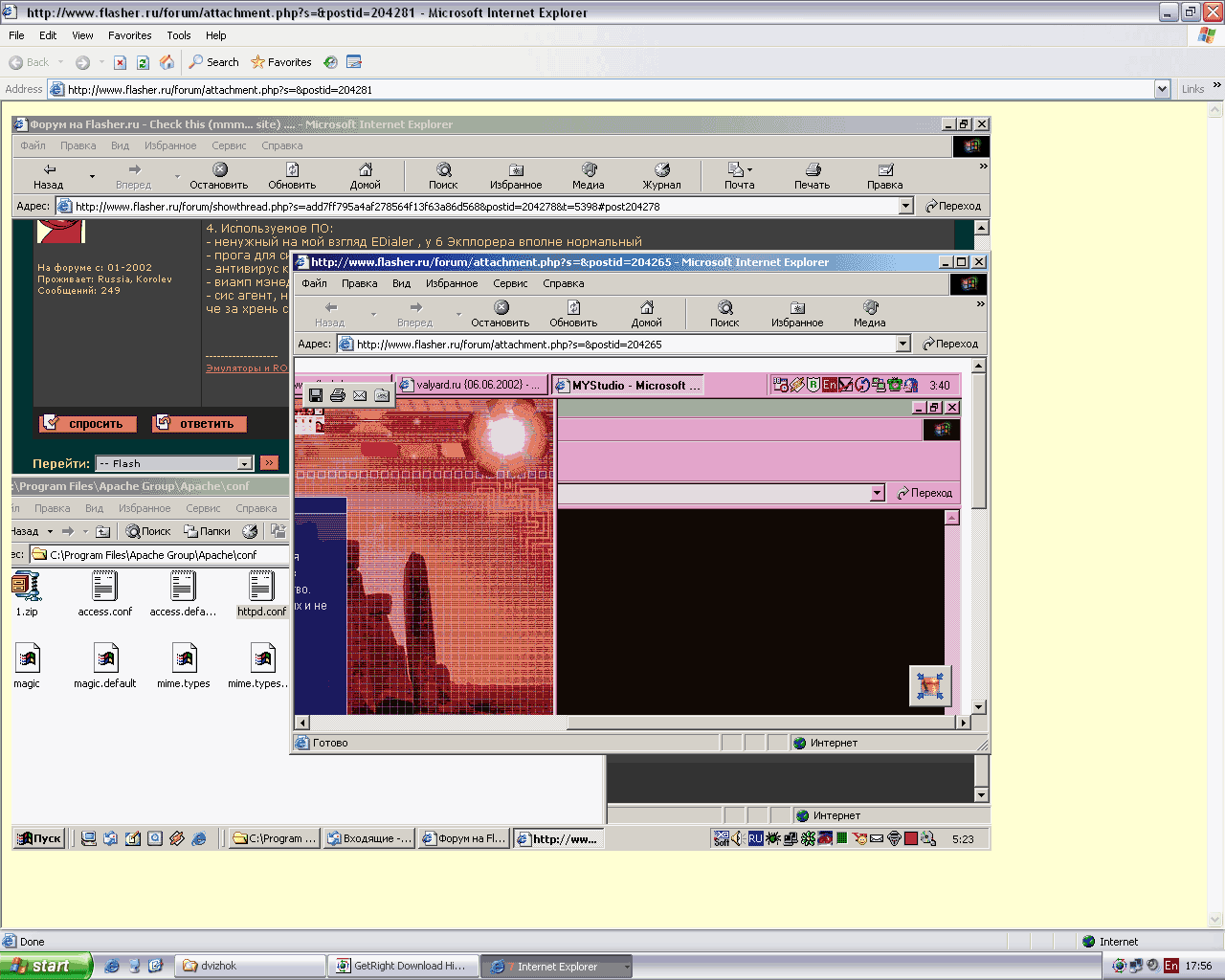The height and width of the screenshot is (980, 1225).
Task: Open Favorites star button in the outer toolbar
Action: point(281,62)
